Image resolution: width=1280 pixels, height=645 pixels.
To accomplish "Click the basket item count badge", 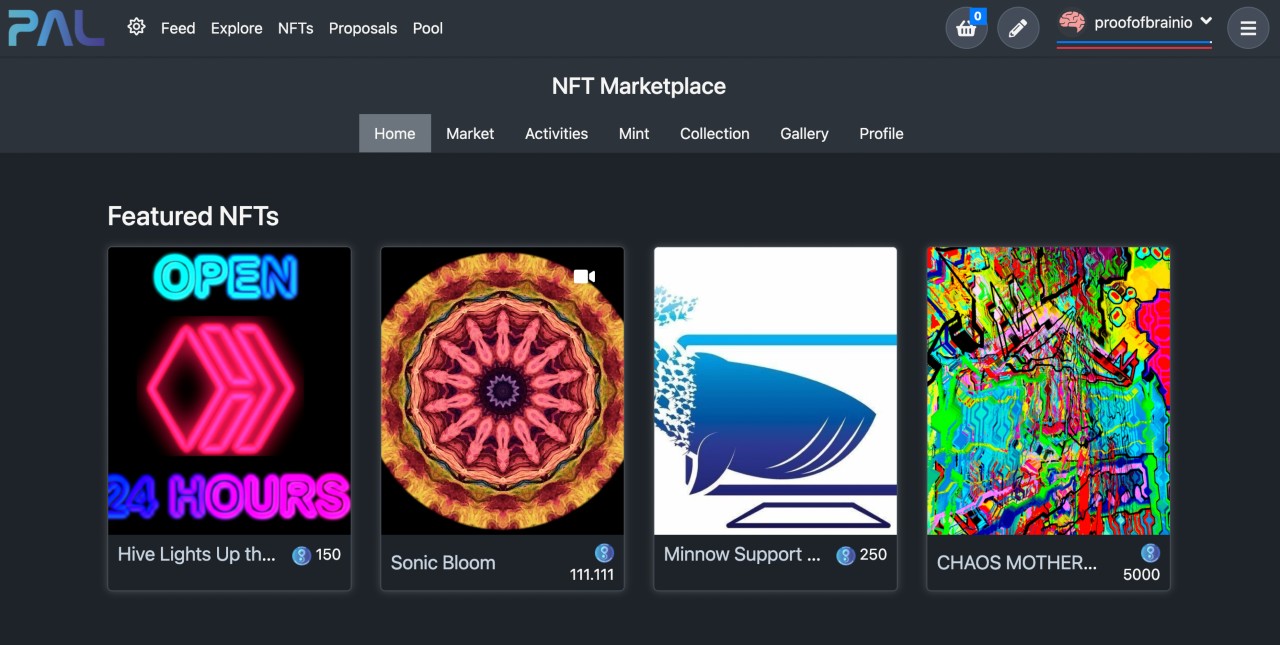I will point(978,16).
